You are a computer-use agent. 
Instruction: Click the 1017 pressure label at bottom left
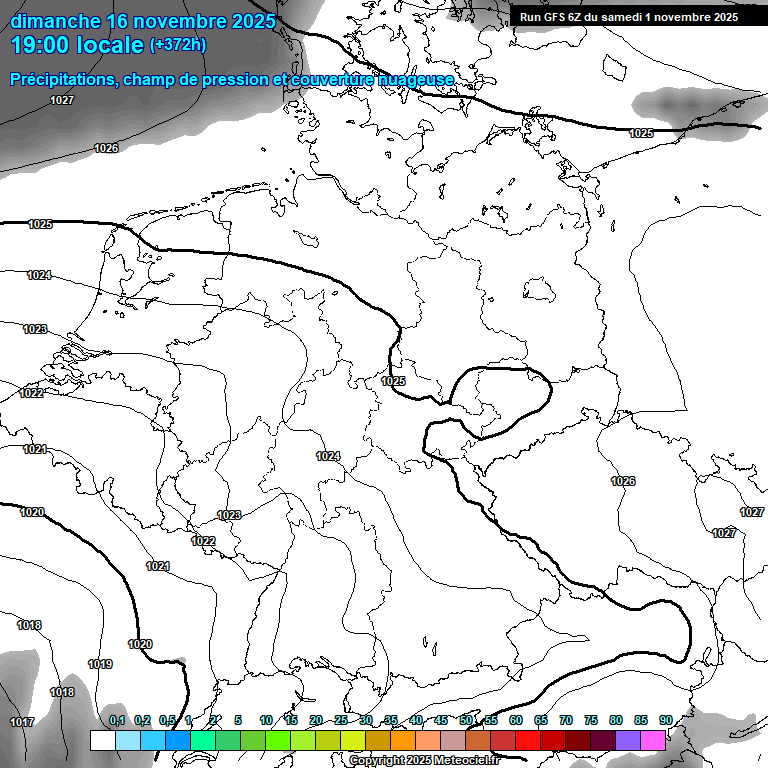coord(22,722)
